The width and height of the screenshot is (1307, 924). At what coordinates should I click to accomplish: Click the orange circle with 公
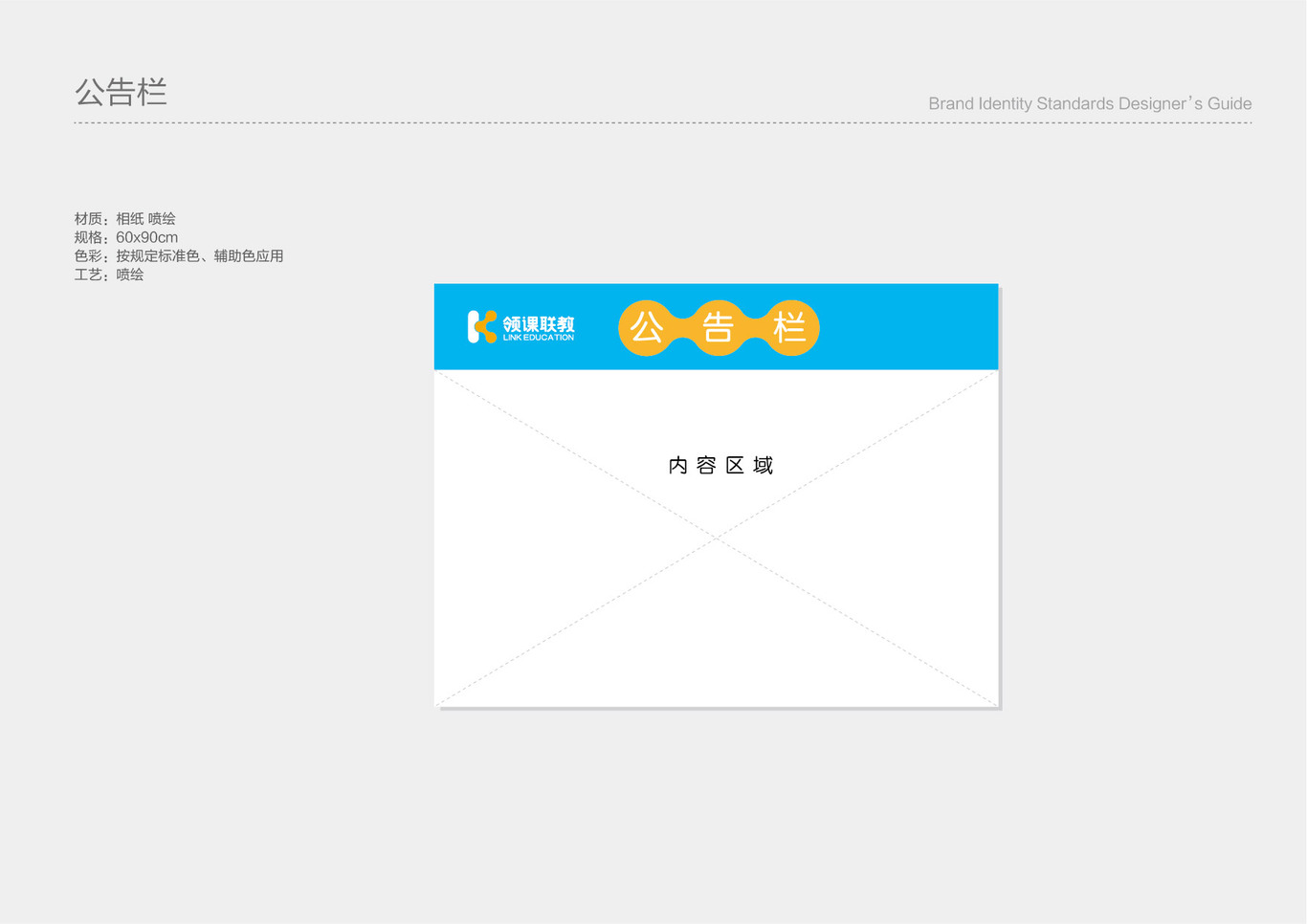click(647, 328)
